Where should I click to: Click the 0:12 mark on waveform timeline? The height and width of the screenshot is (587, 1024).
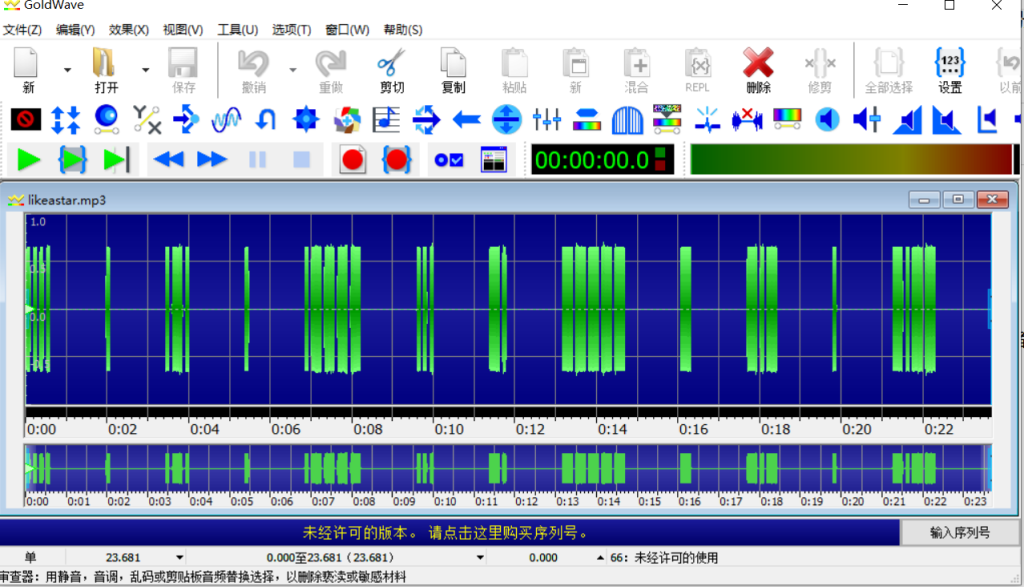point(531,429)
